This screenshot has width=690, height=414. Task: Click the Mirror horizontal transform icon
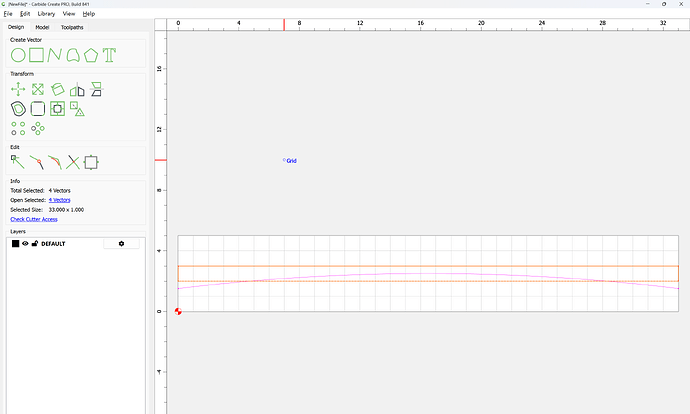(77, 89)
